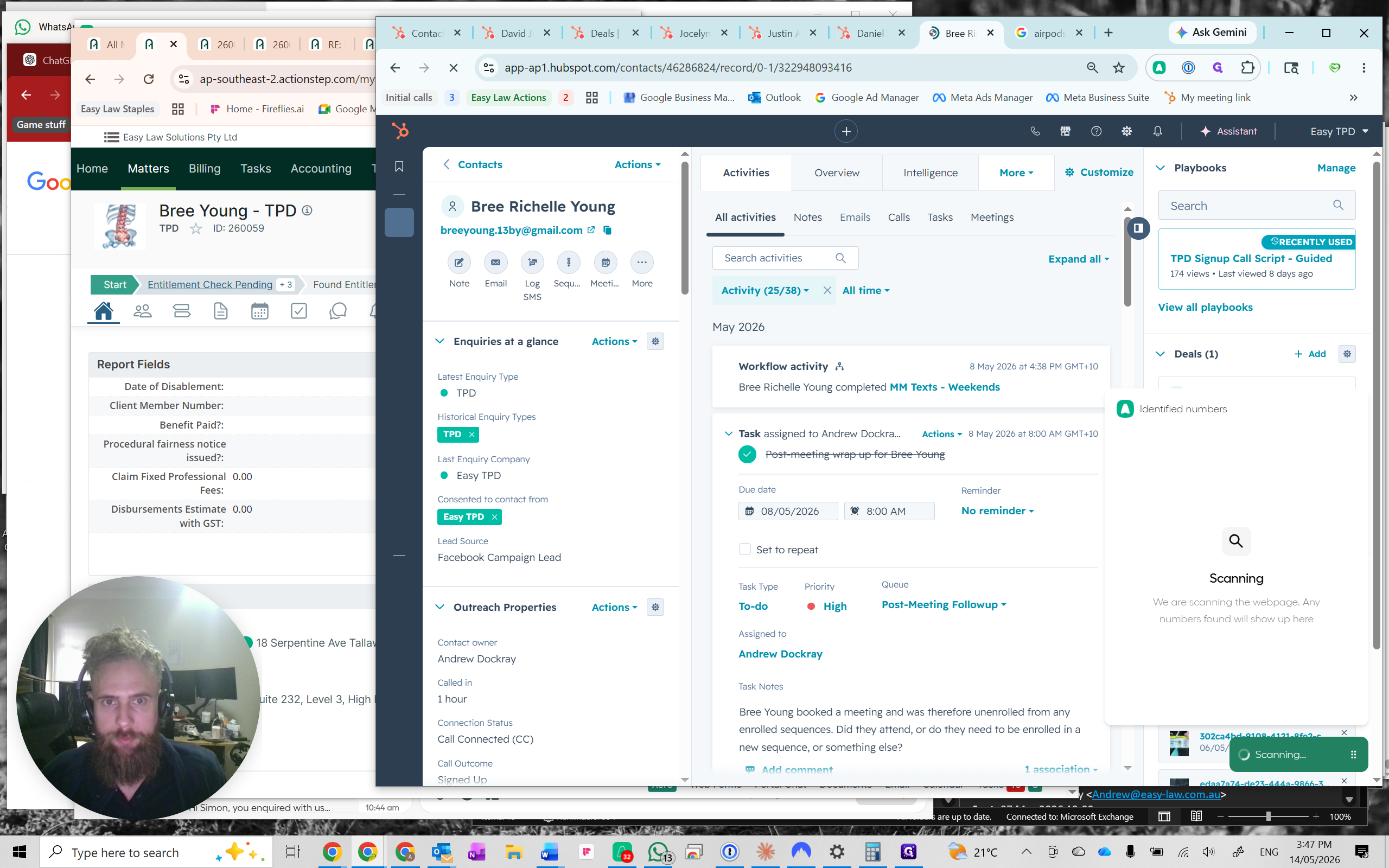Open TPD Signup Call Script - Guided playbook
Viewport: 1389px width, 868px height.
(1251, 258)
